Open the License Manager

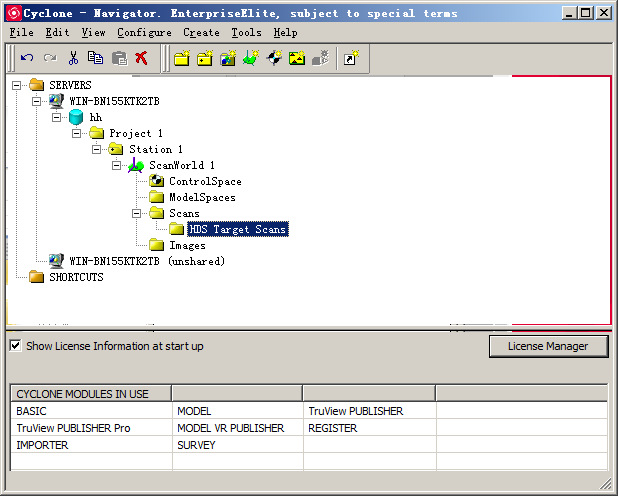tap(549, 346)
